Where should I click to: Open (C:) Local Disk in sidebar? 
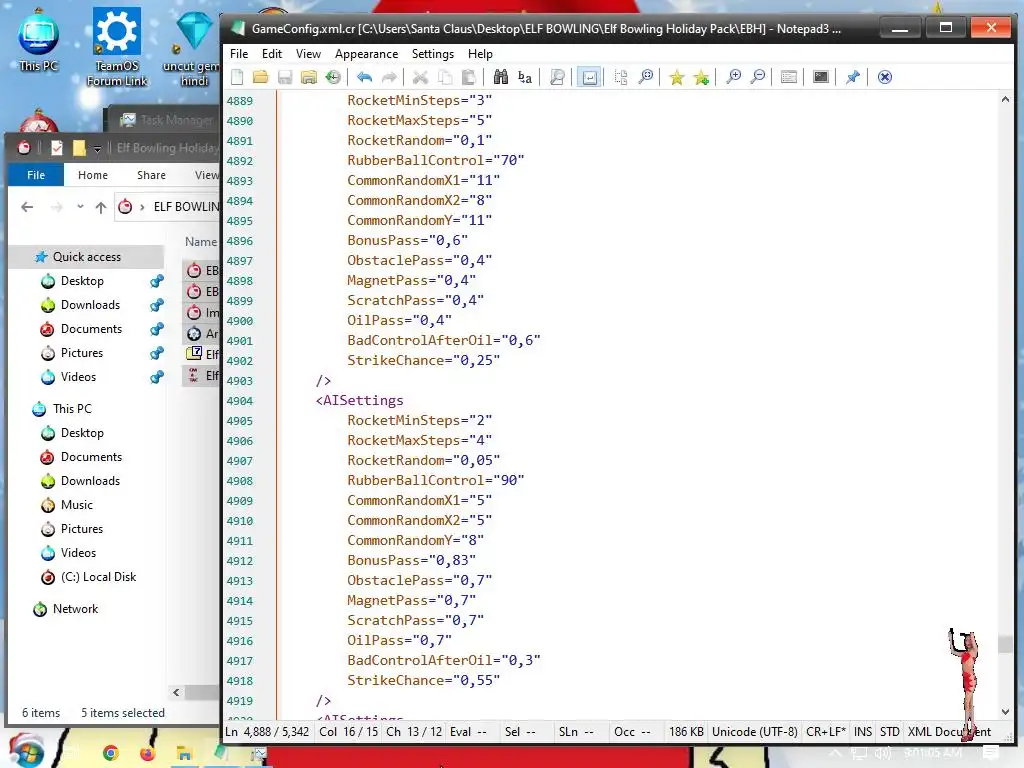[x=98, y=577]
